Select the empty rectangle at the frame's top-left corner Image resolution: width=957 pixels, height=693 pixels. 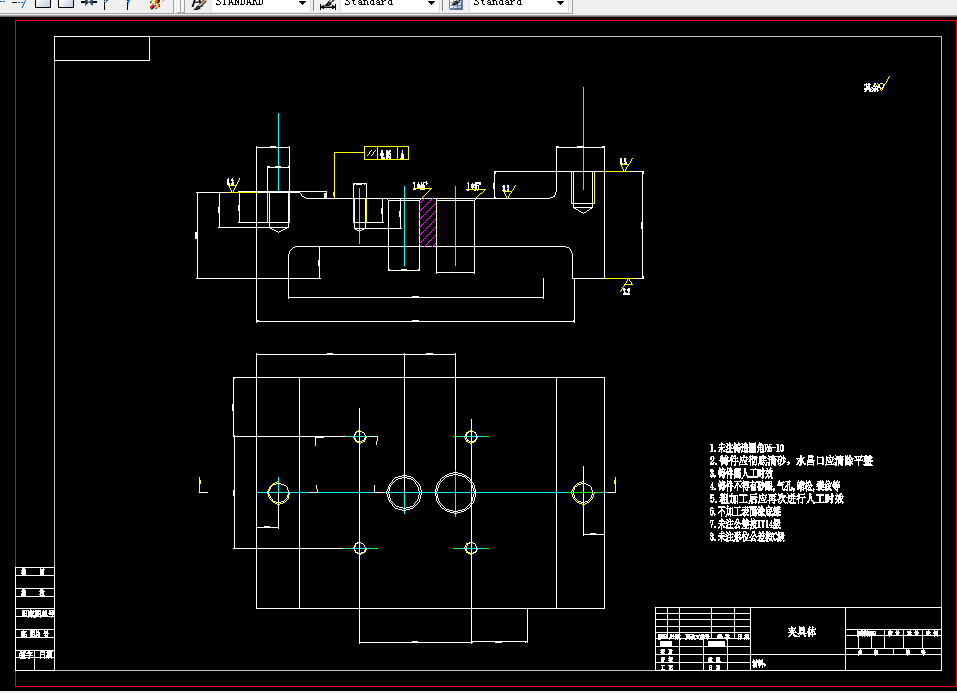(x=102, y=48)
